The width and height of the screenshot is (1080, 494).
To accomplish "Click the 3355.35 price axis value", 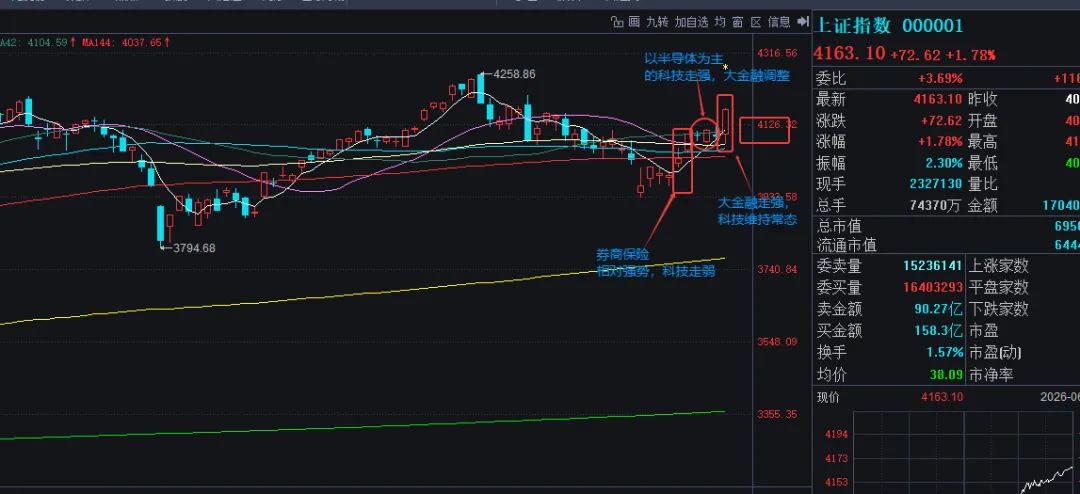I will coord(777,414).
